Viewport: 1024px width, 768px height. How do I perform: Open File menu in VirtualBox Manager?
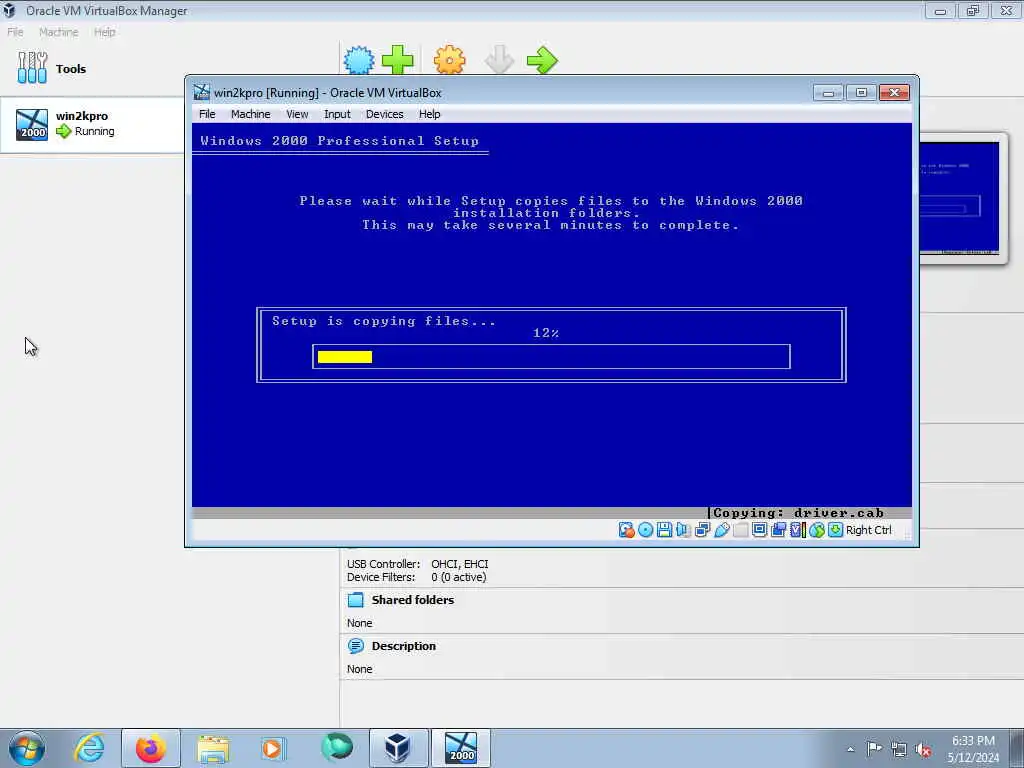click(x=15, y=32)
